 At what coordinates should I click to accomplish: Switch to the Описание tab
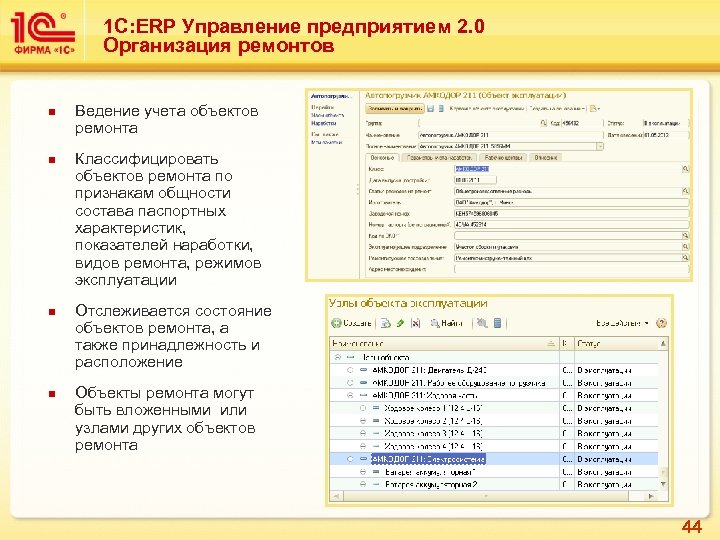point(546,158)
